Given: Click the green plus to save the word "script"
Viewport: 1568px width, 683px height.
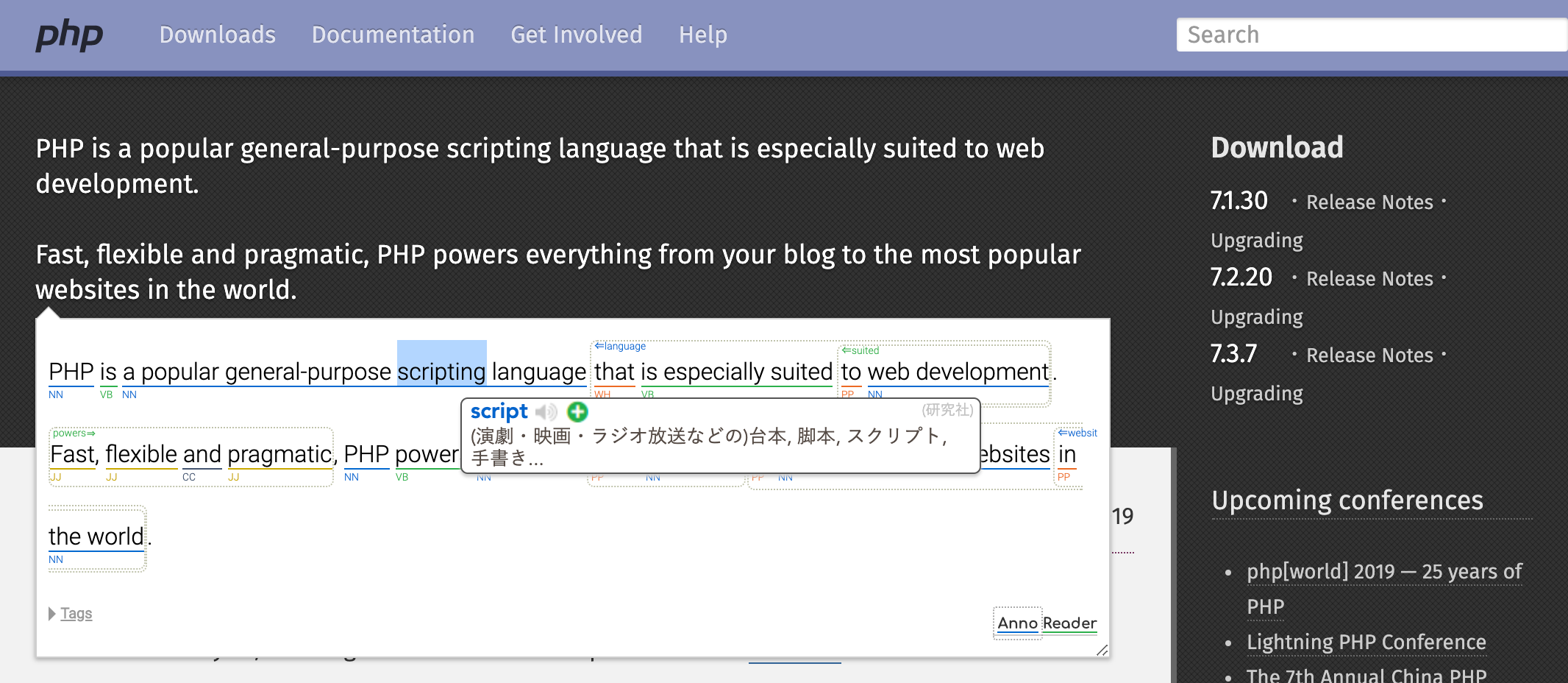Looking at the screenshot, I should 578,412.
